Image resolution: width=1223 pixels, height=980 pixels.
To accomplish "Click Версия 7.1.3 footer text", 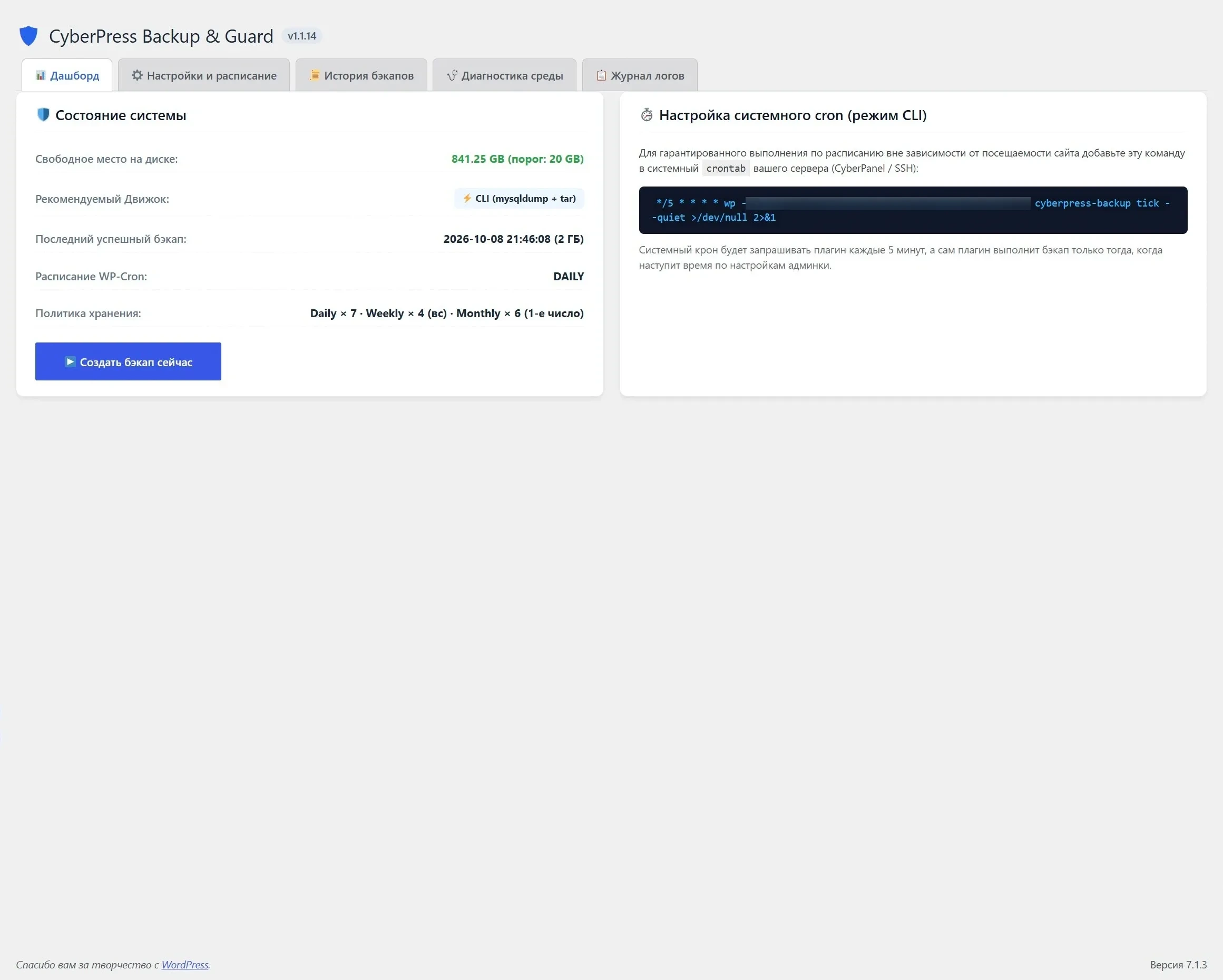I will point(1178,964).
